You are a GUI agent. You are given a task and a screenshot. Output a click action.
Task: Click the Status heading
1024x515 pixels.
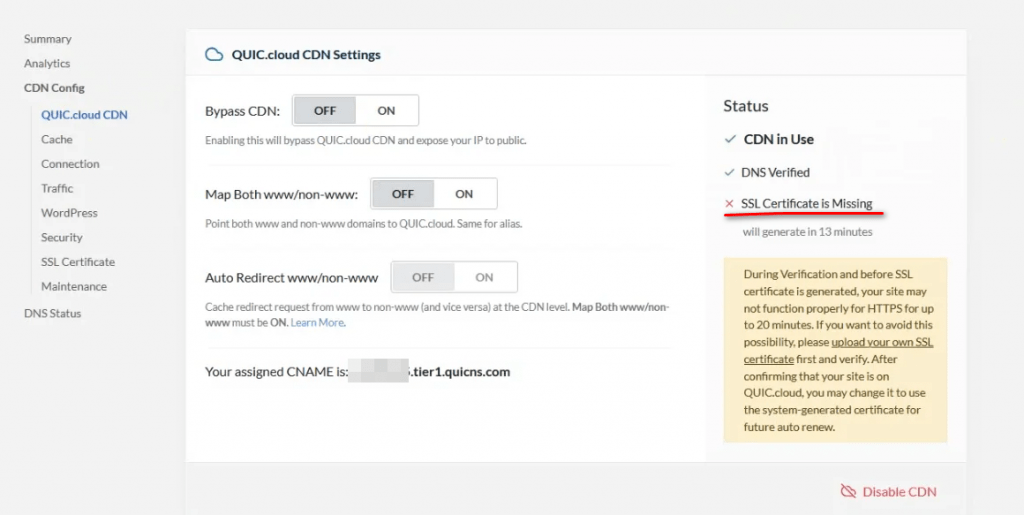pyautogui.click(x=746, y=106)
